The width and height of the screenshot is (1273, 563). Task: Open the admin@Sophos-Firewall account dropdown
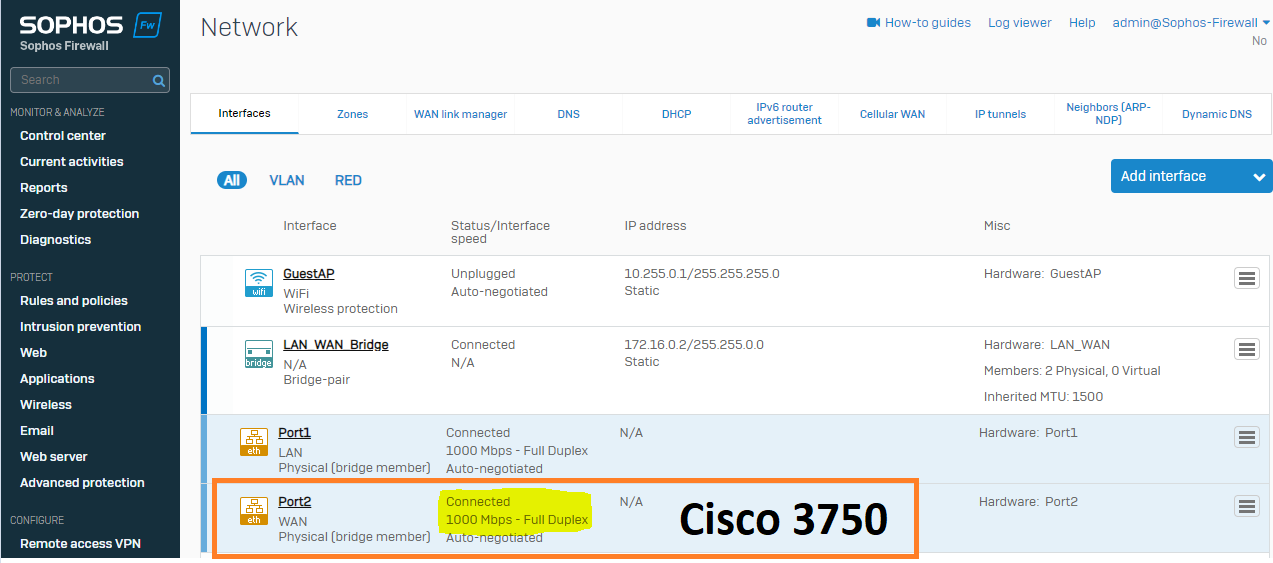click(1190, 23)
